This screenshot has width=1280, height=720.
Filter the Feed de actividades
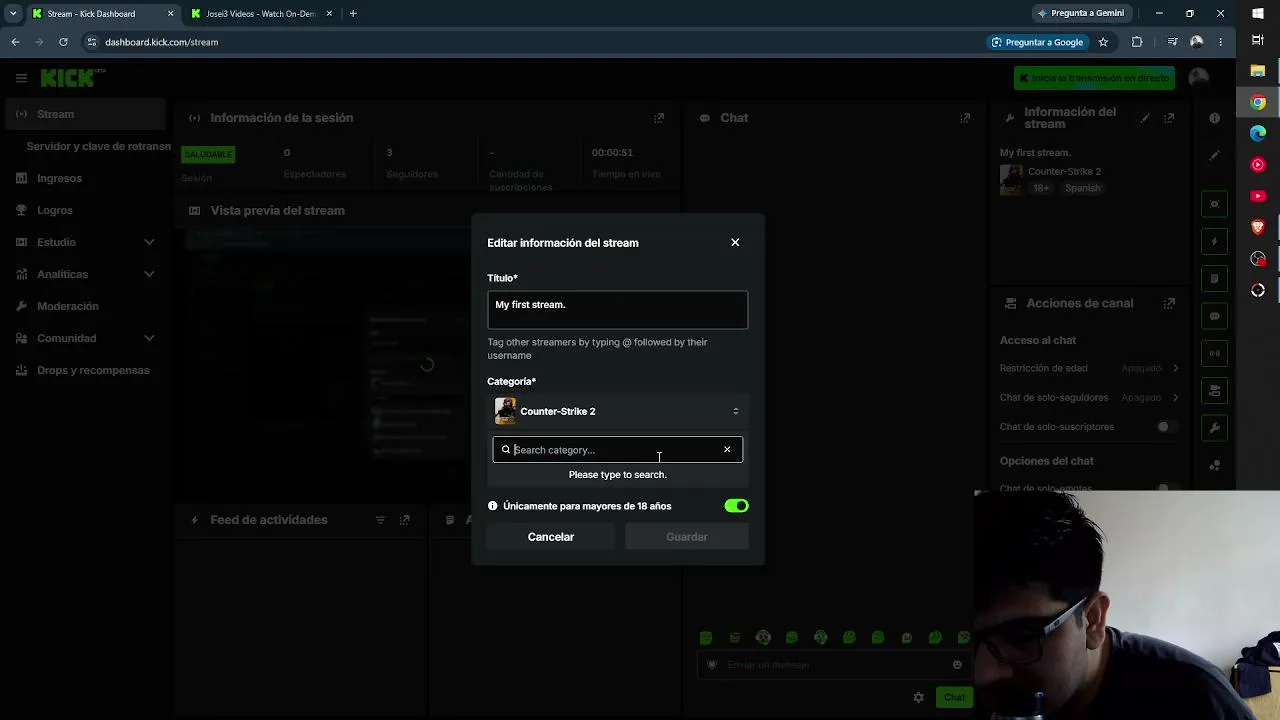(380, 520)
